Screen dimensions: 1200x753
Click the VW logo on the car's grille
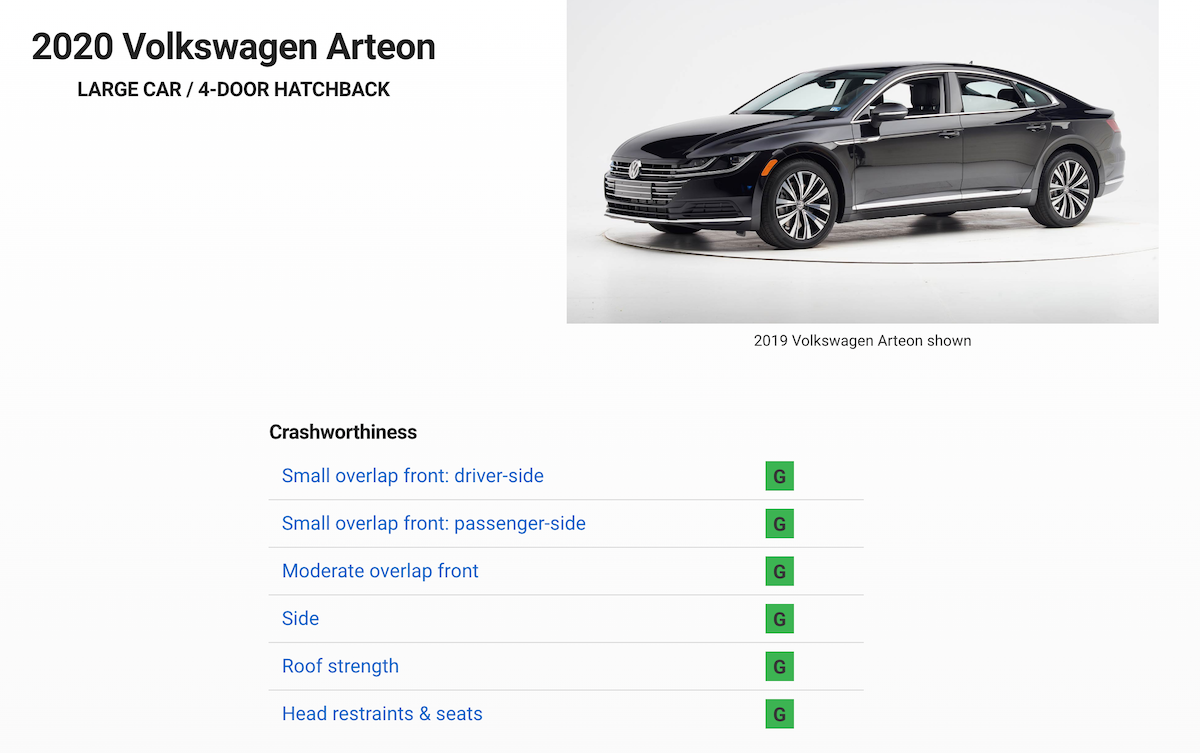point(633,170)
